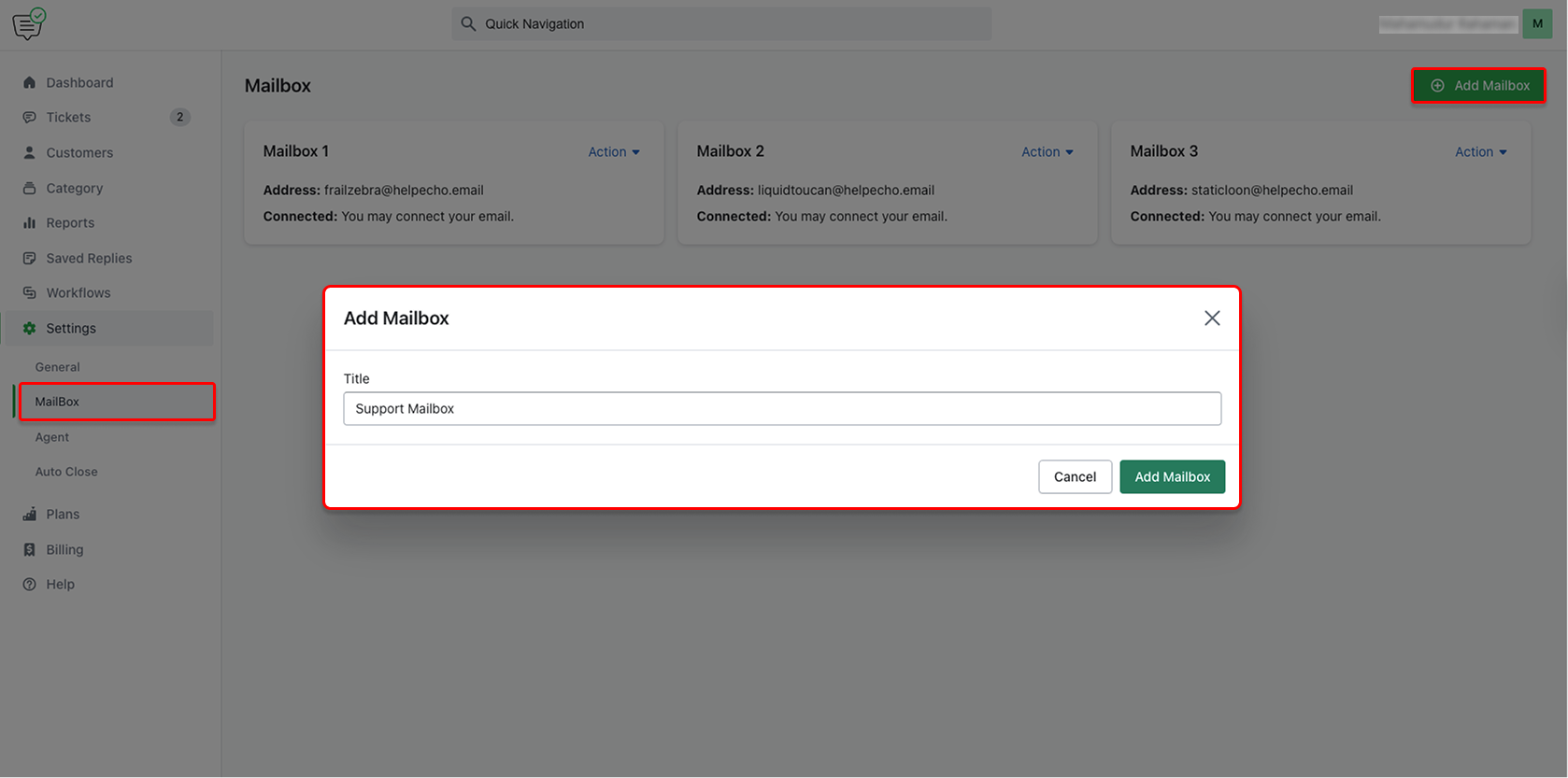Confirm with green Add Mailbox dialog button
Viewport: 1568px width, 778px height.
[1172, 476]
